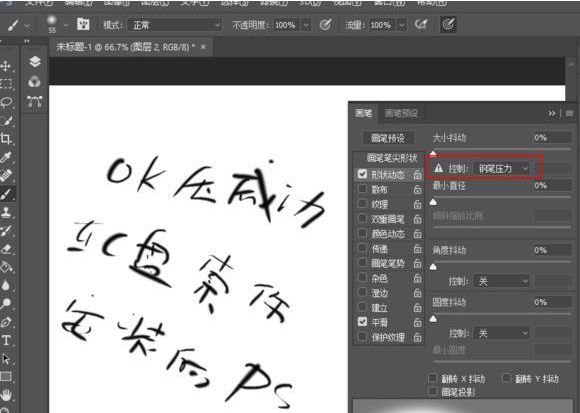Screen dimensions: 580x413
Task: Select the 未标题-1 document tab
Action: point(125,47)
